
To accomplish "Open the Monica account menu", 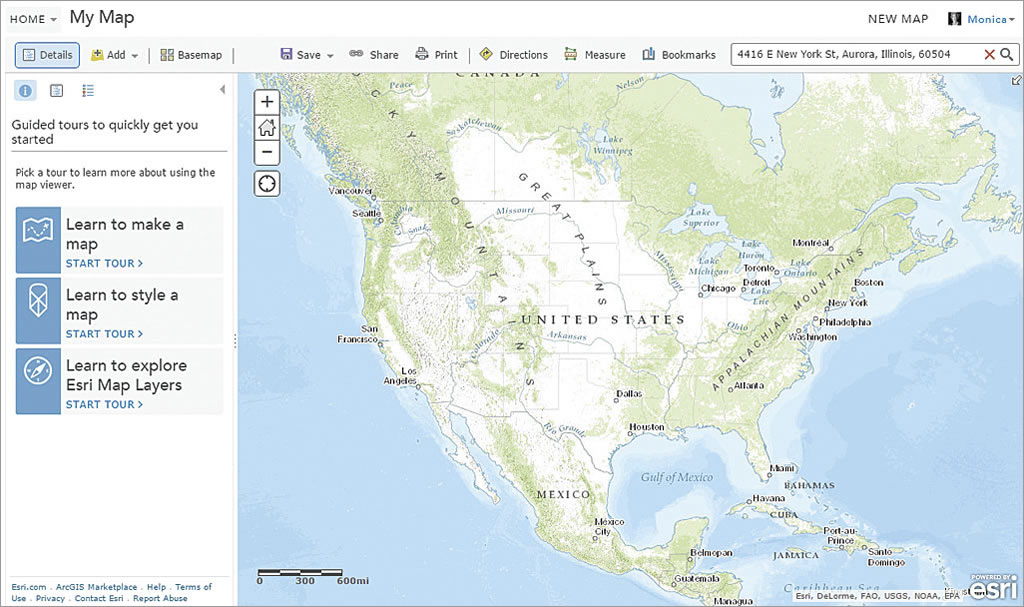I will click(x=990, y=19).
